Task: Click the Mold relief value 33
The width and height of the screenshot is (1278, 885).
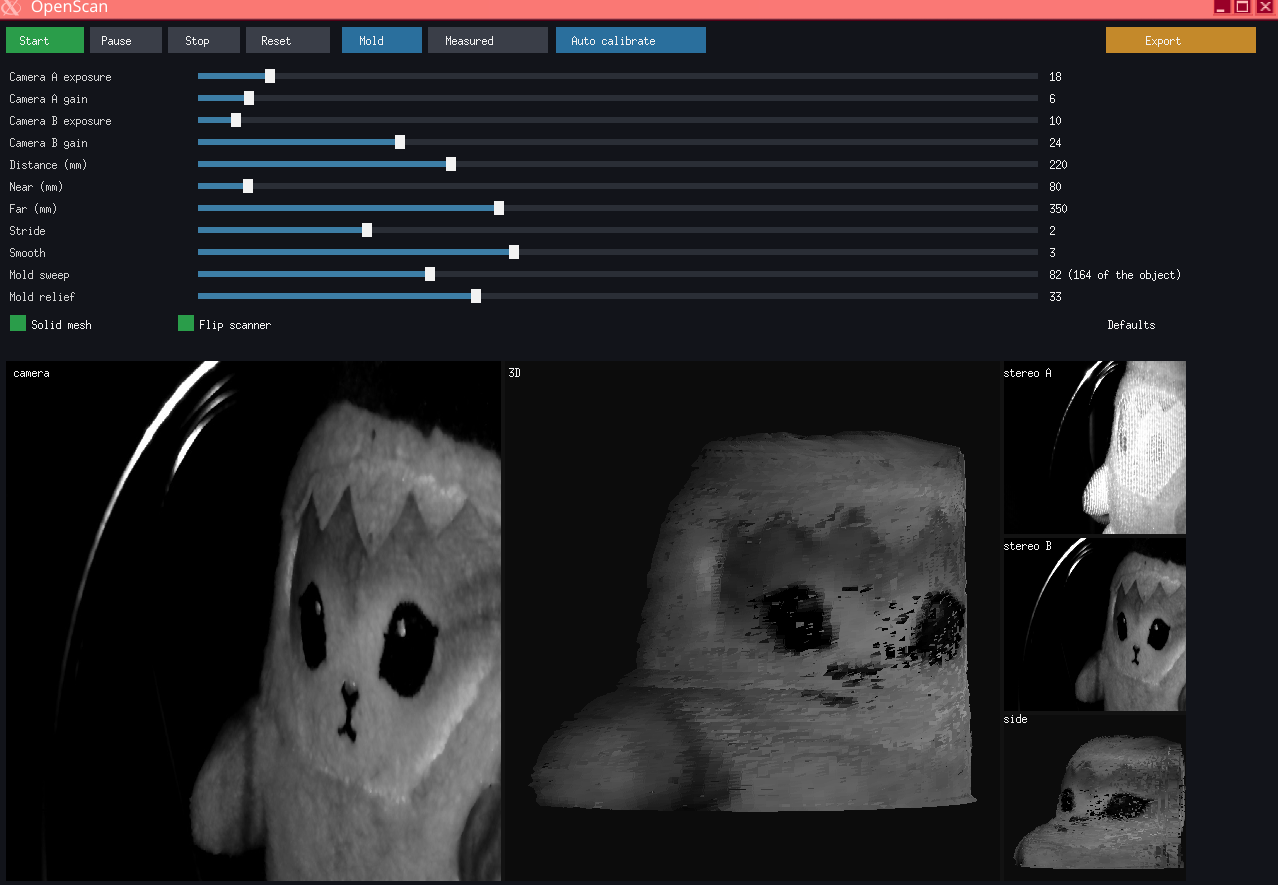Action: point(1055,297)
